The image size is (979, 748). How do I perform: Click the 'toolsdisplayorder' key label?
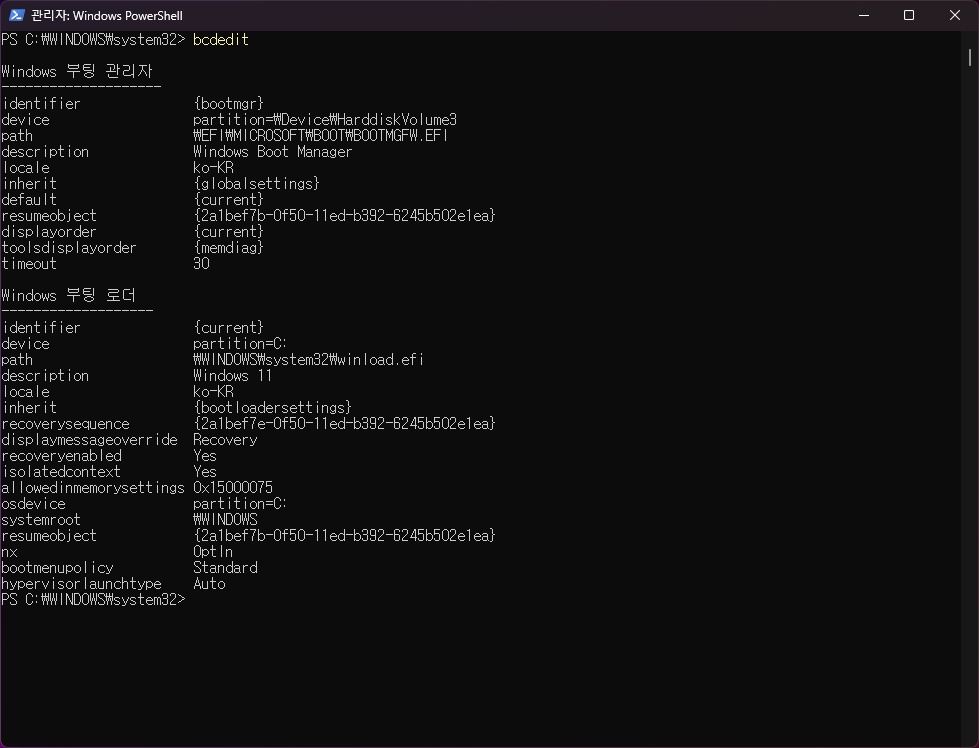click(x=69, y=248)
